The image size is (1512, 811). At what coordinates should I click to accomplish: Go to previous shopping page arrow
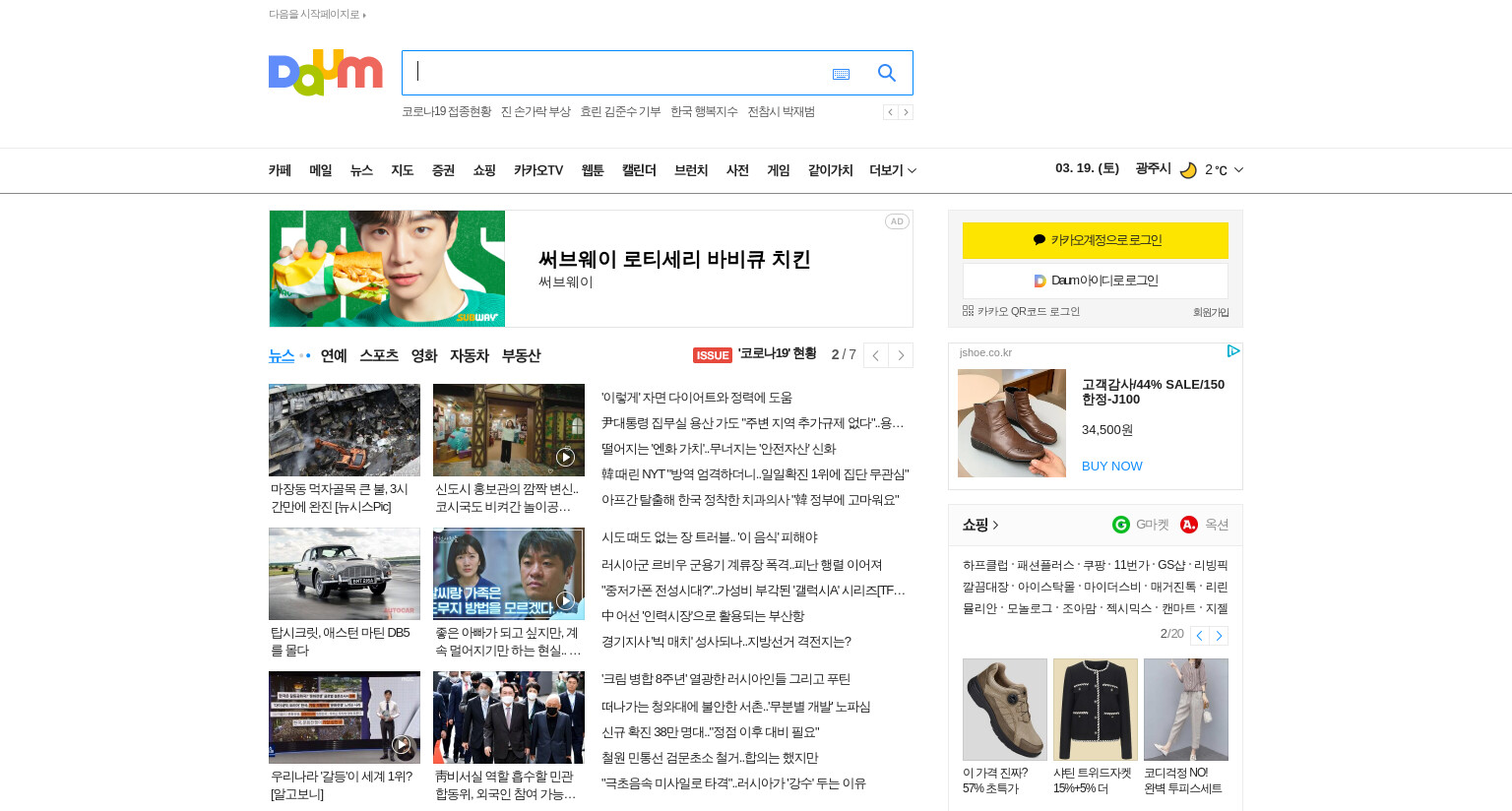click(x=1199, y=636)
